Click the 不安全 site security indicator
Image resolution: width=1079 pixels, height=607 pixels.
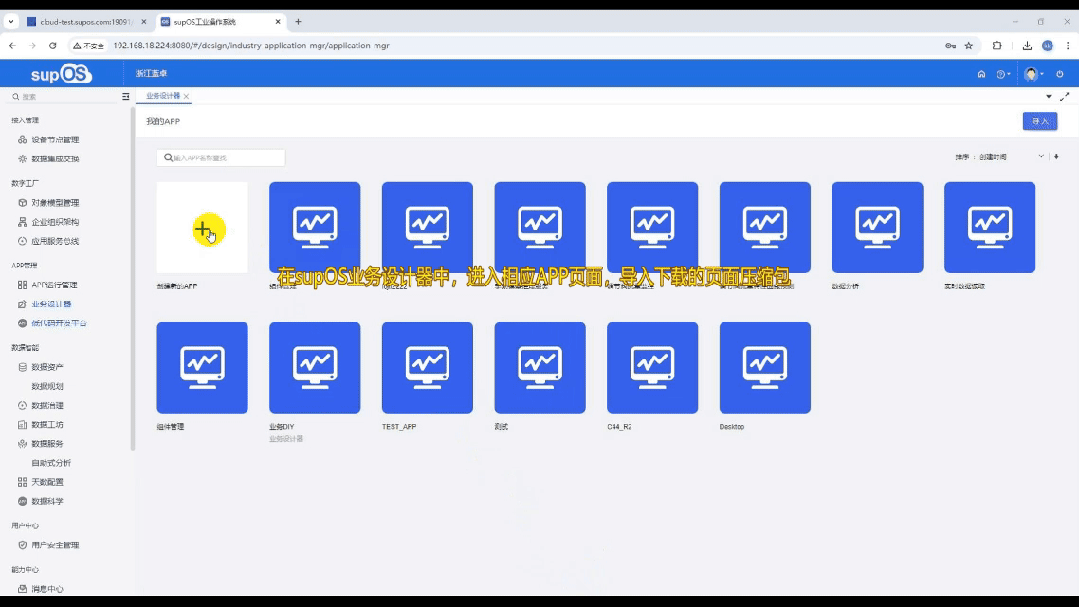pos(89,45)
